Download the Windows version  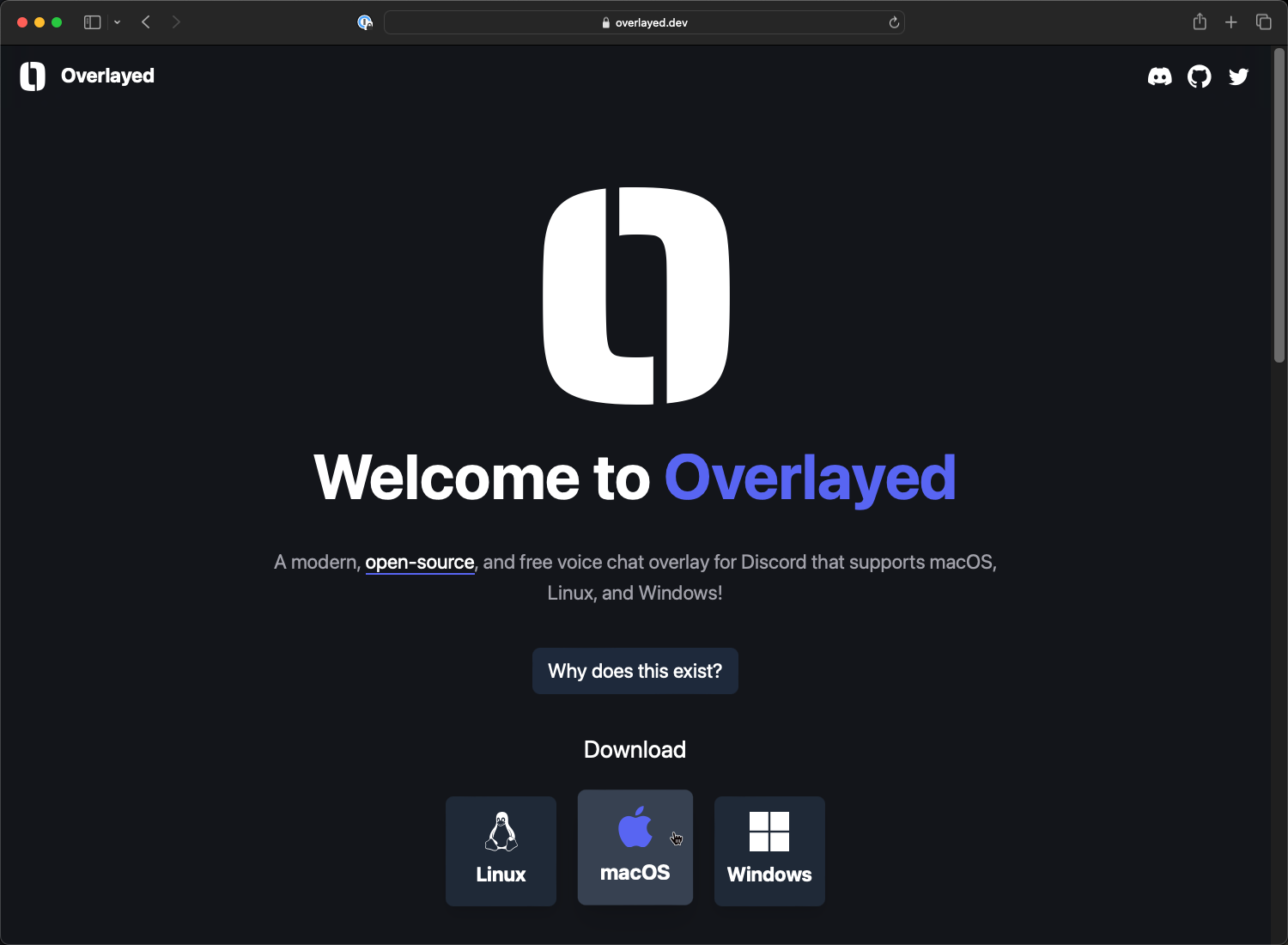coord(769,850)
